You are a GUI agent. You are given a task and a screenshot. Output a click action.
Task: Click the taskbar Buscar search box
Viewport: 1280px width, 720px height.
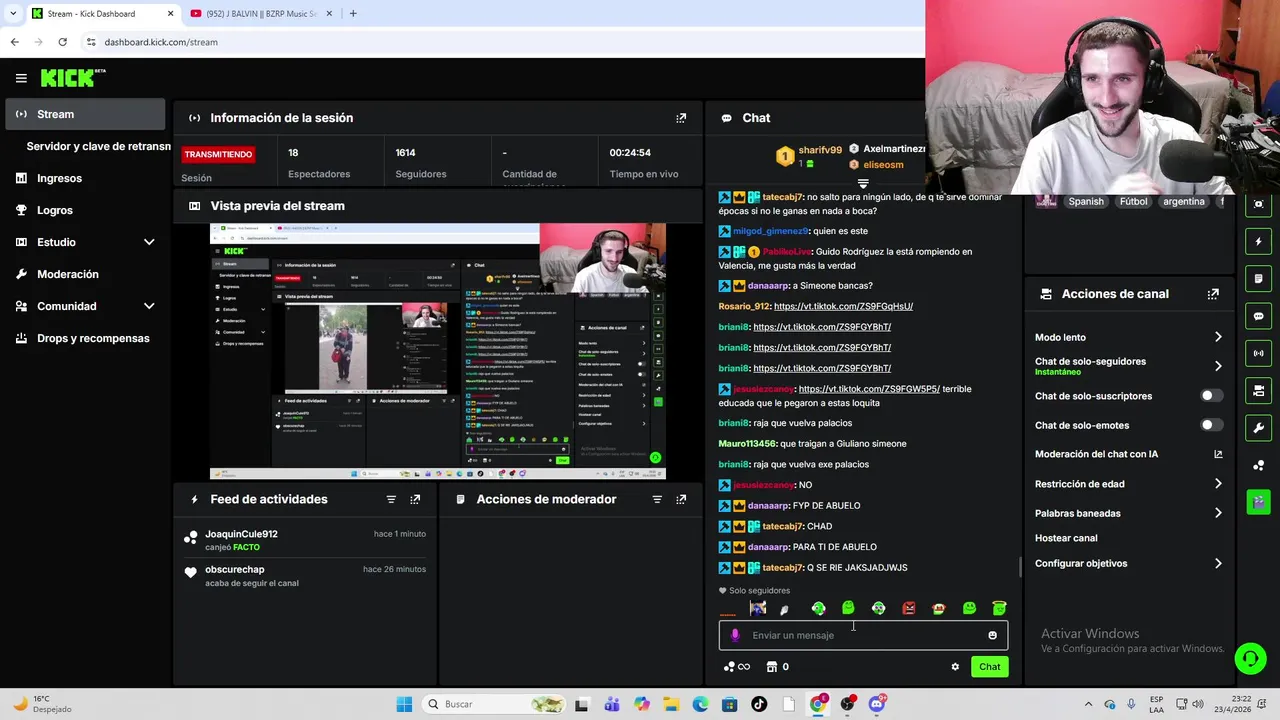point(494,704)
